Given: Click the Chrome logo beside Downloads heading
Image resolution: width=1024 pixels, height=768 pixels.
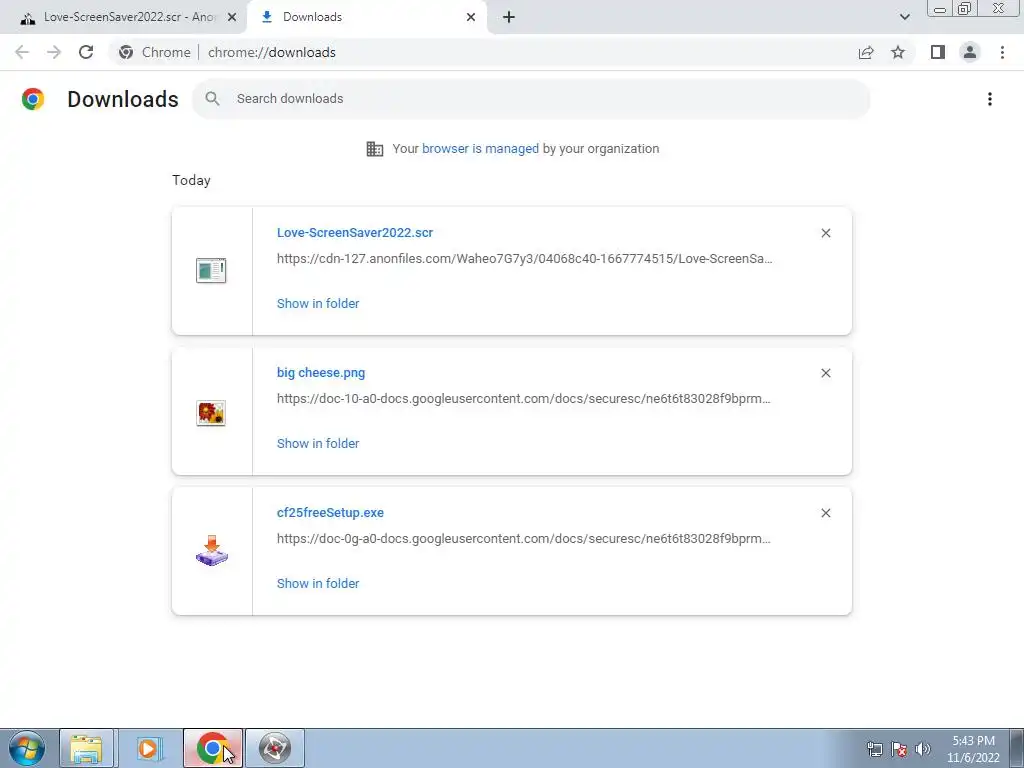Looking at the screenshot, I should pyautogui.click(x=33, y=99).
